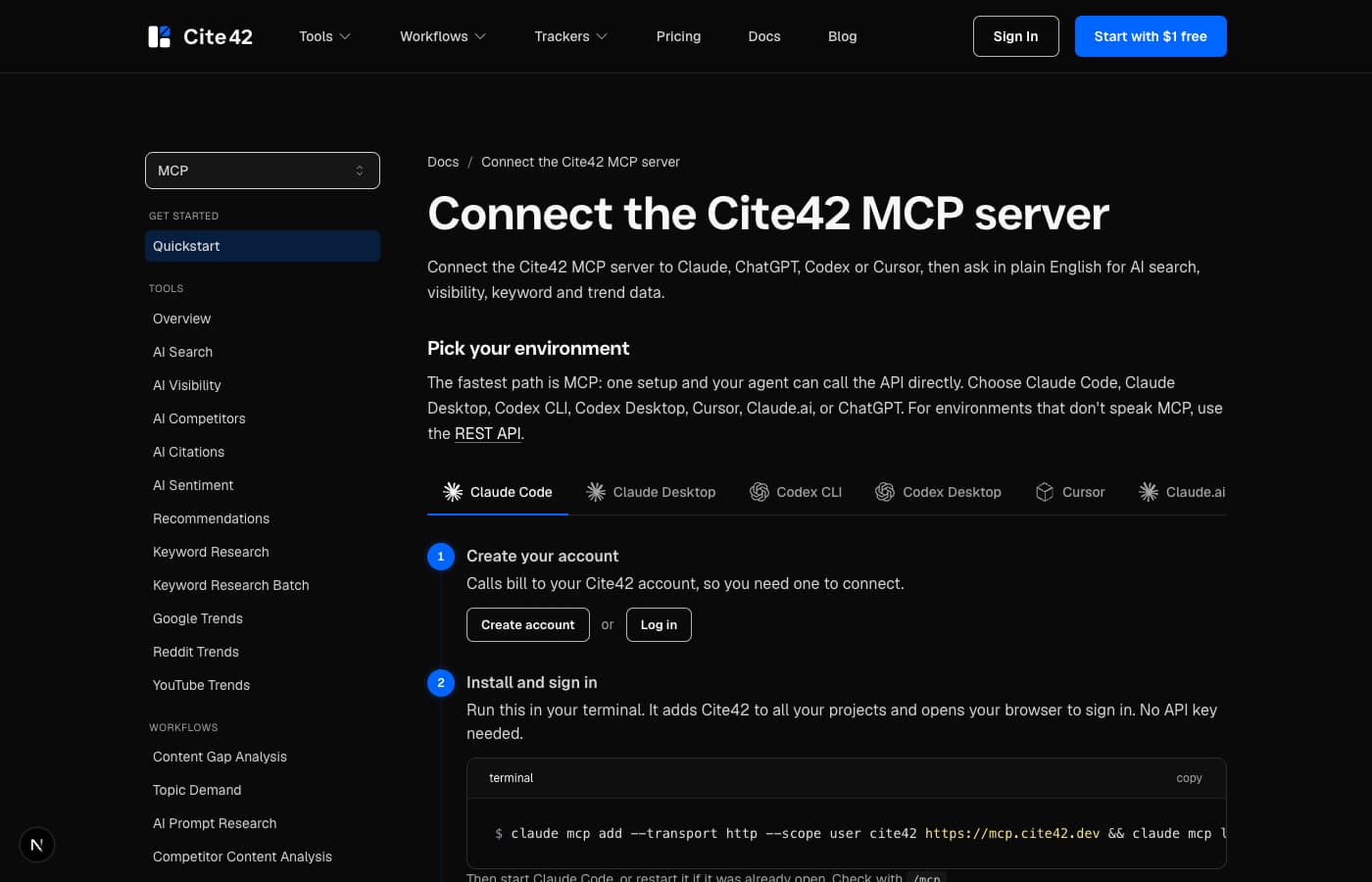Open Reddit Trends in the sidebar
This screenshot has width=1372, height=882.
263,652
